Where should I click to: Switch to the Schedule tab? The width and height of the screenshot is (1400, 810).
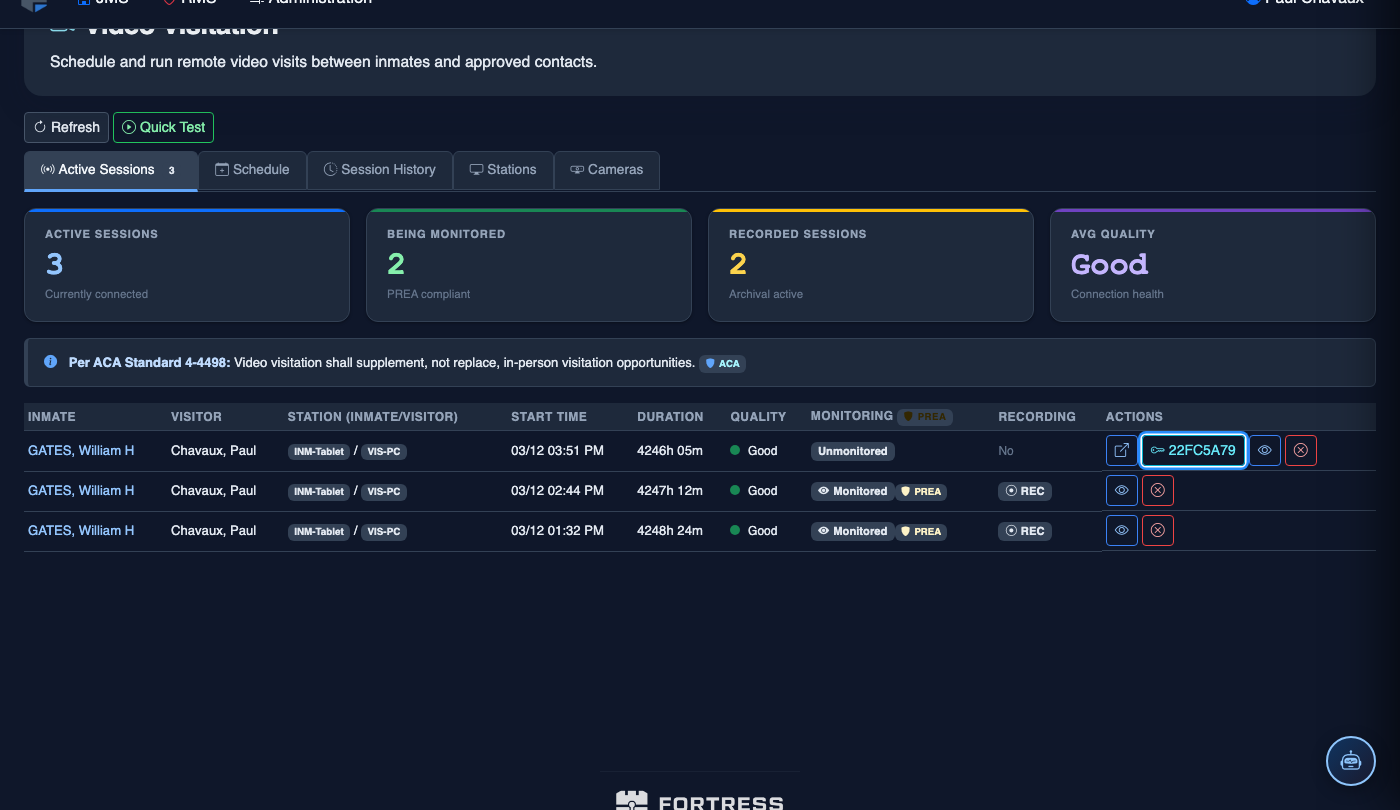click(x=252, y=170)
